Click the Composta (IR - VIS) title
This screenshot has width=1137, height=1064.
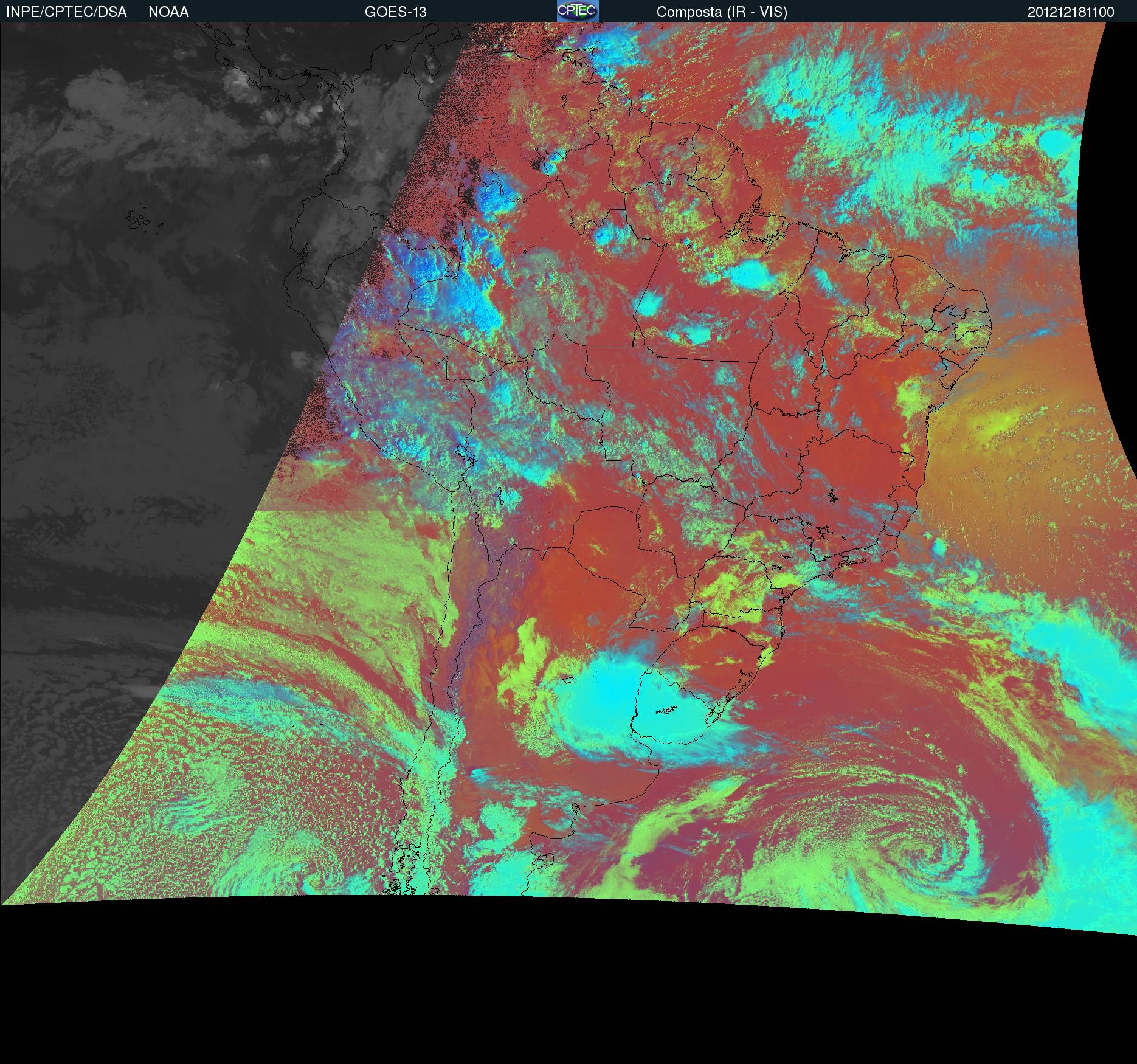pyautogui.click(x=722, y=12)
